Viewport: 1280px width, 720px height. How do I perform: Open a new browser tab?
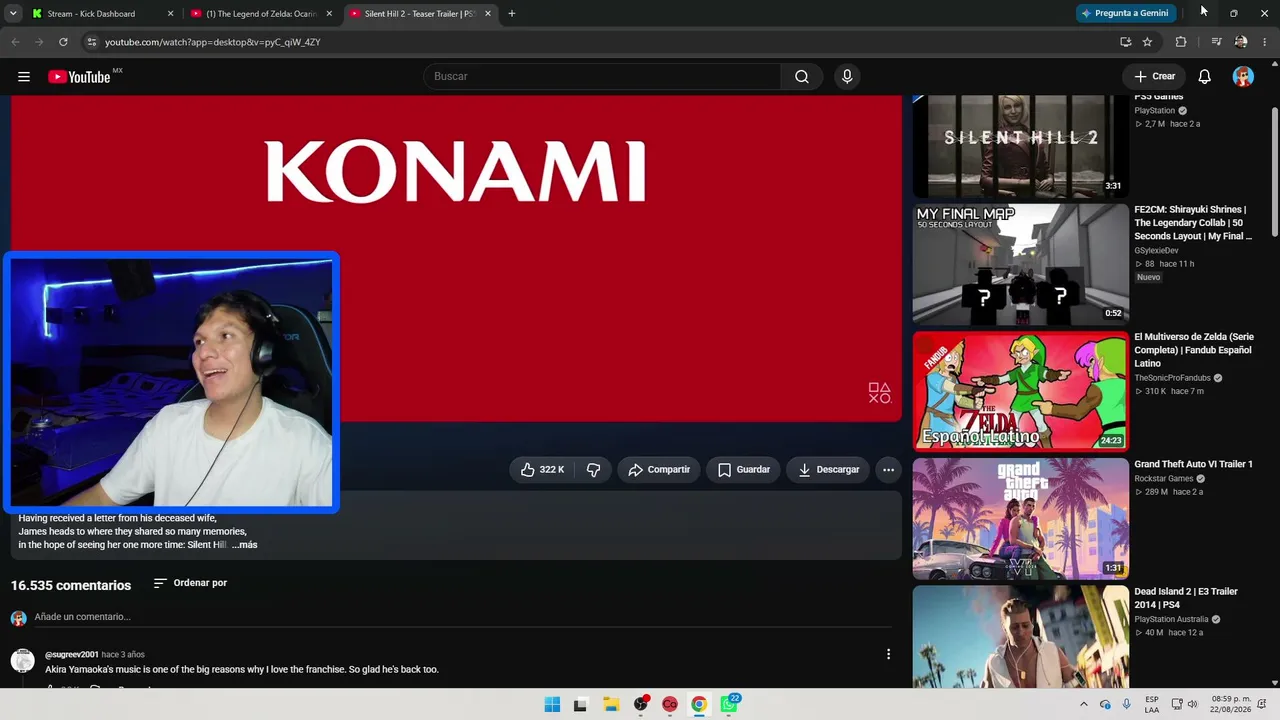pos(512,14)
